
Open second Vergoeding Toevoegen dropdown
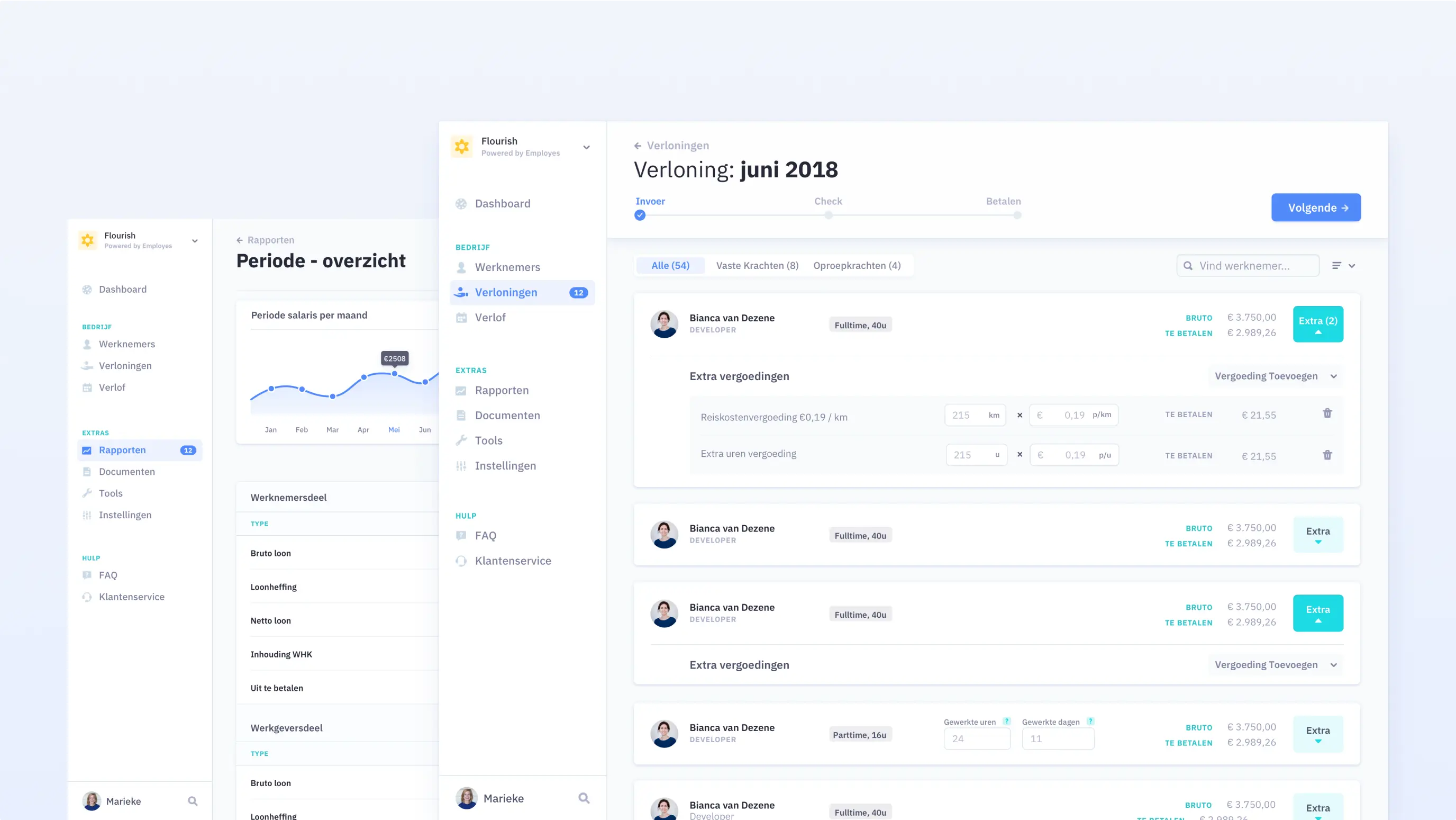[x=1276, y=664]
